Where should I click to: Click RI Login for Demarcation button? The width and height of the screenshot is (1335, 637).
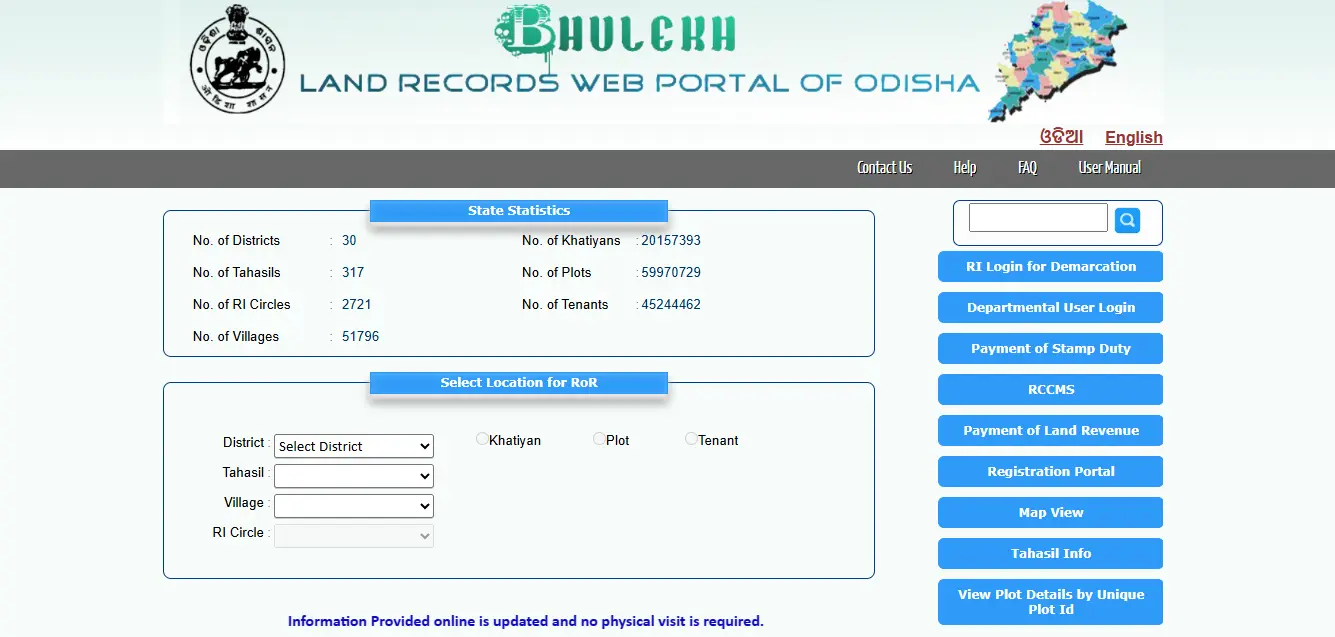(x=1051, y=267)
